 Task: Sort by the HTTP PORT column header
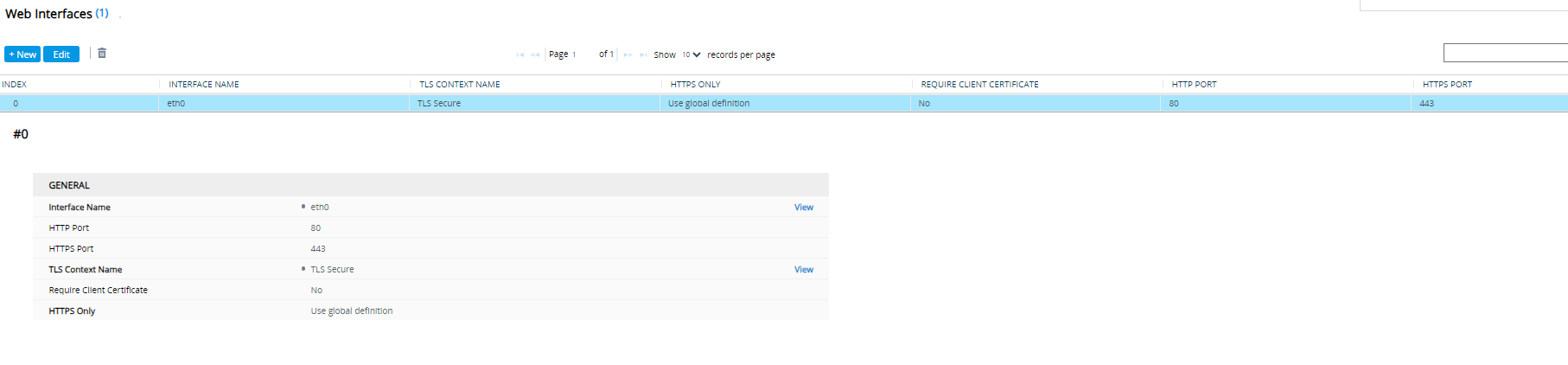tap(1194, 84)
